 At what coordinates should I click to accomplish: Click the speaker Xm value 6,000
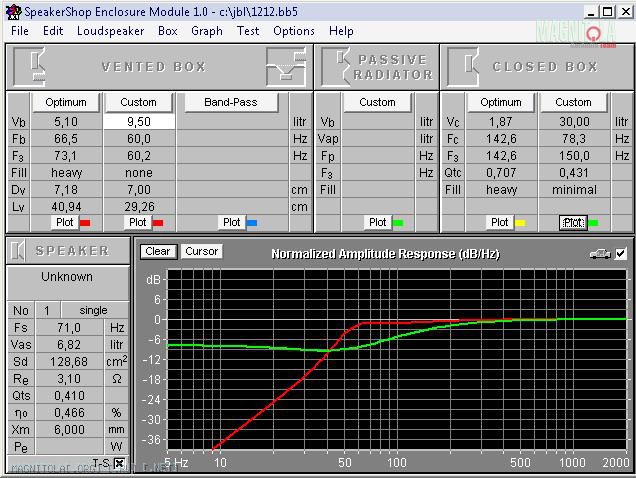pos(69,430)
